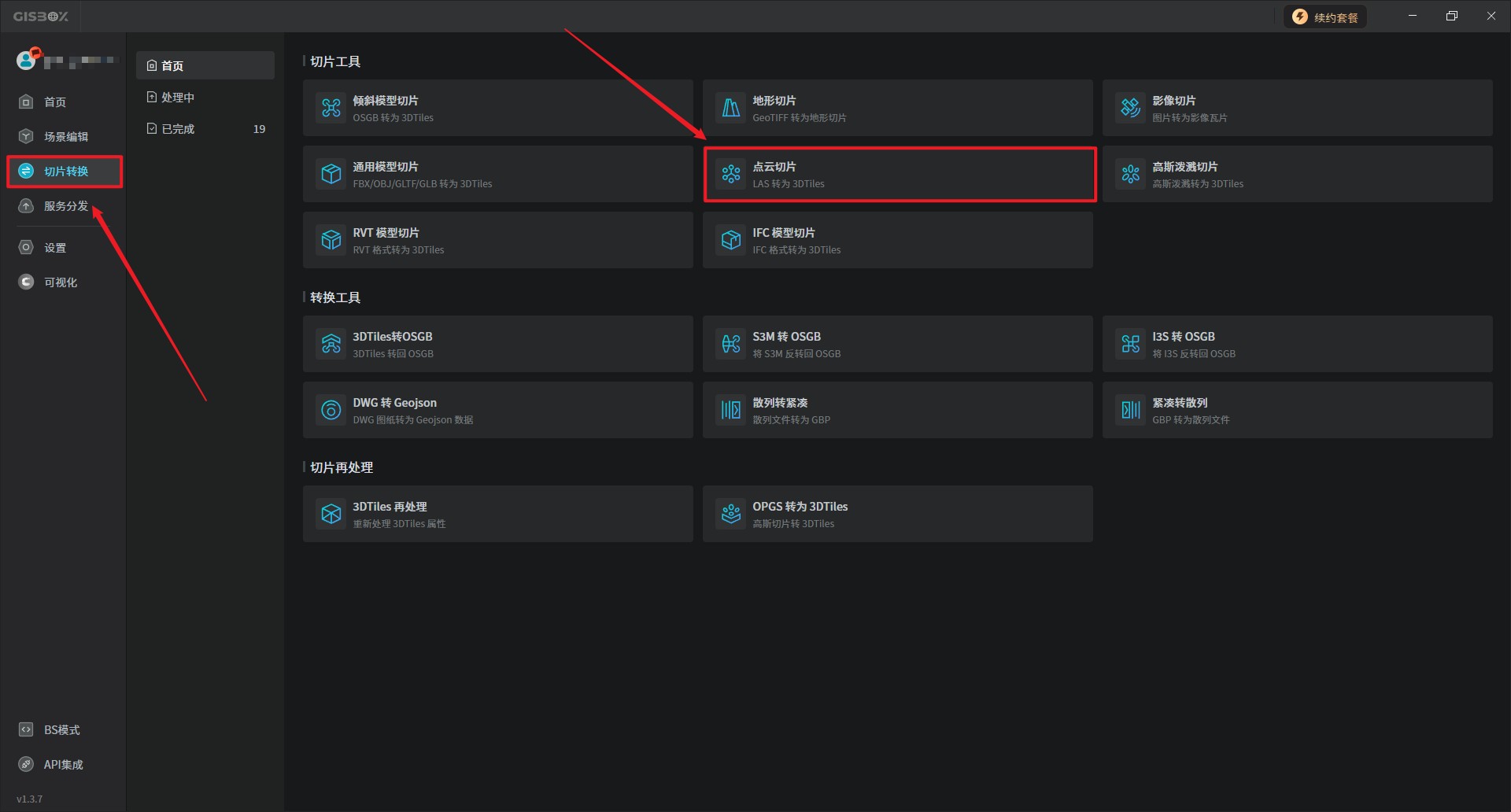This screenshot has height=812, width=1511.
Task: Click the 通用模型切片 cube icon
Action: click(331, 174)
